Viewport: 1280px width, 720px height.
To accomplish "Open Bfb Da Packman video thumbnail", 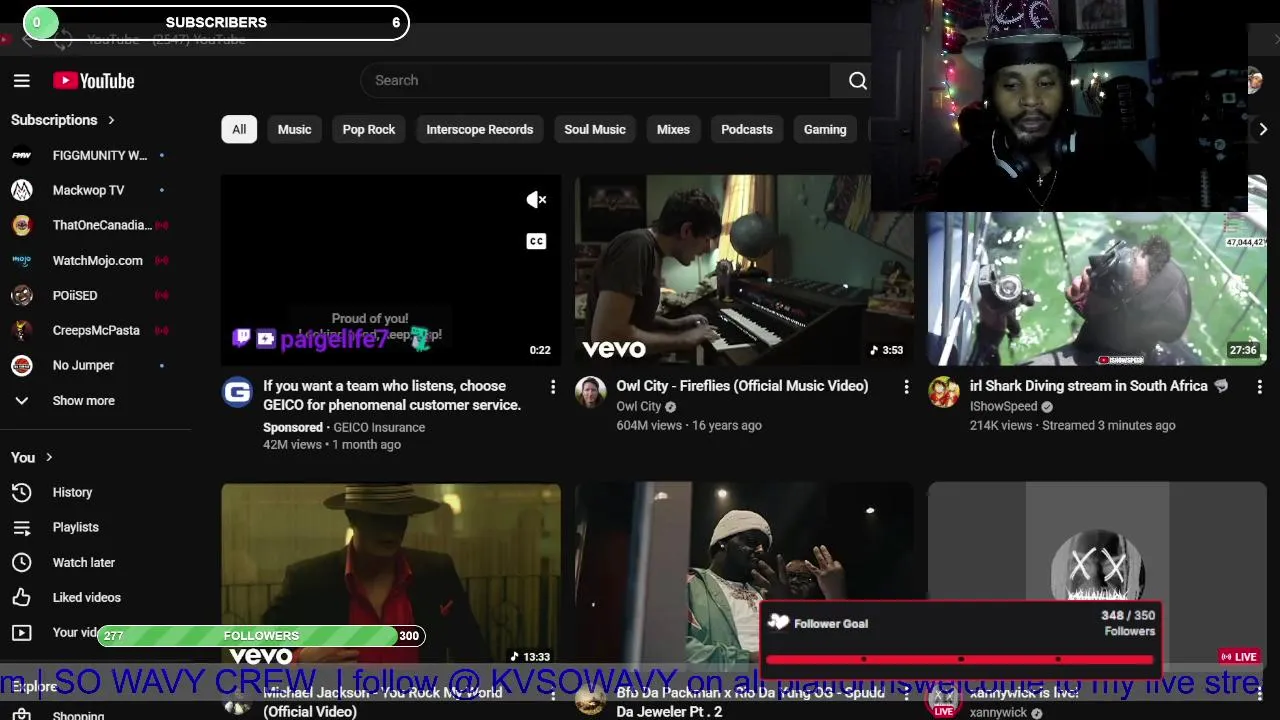I will point(743,575).
